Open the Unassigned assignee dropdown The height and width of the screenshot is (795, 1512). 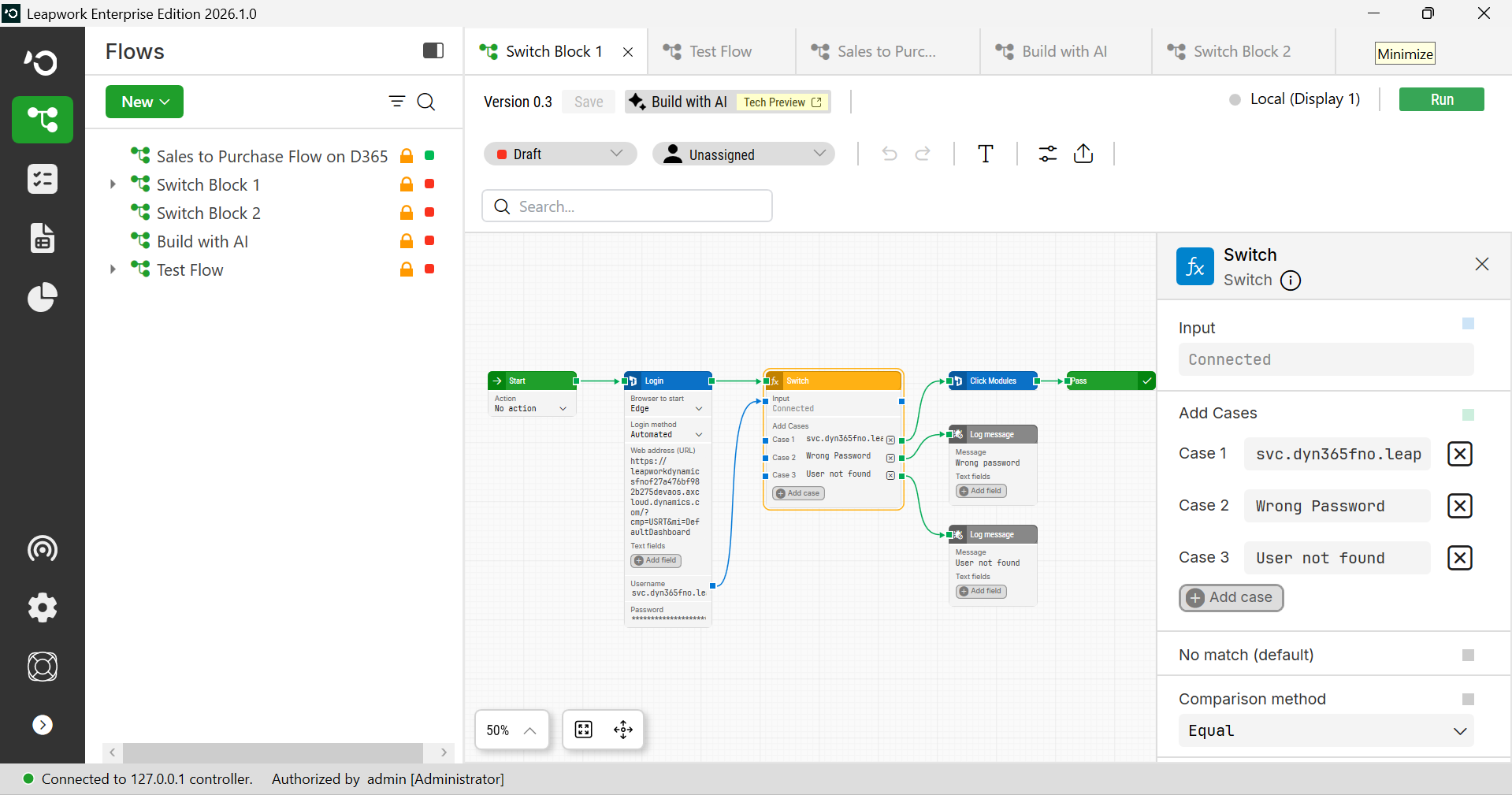pyautogui.click(x=743, y=154)
